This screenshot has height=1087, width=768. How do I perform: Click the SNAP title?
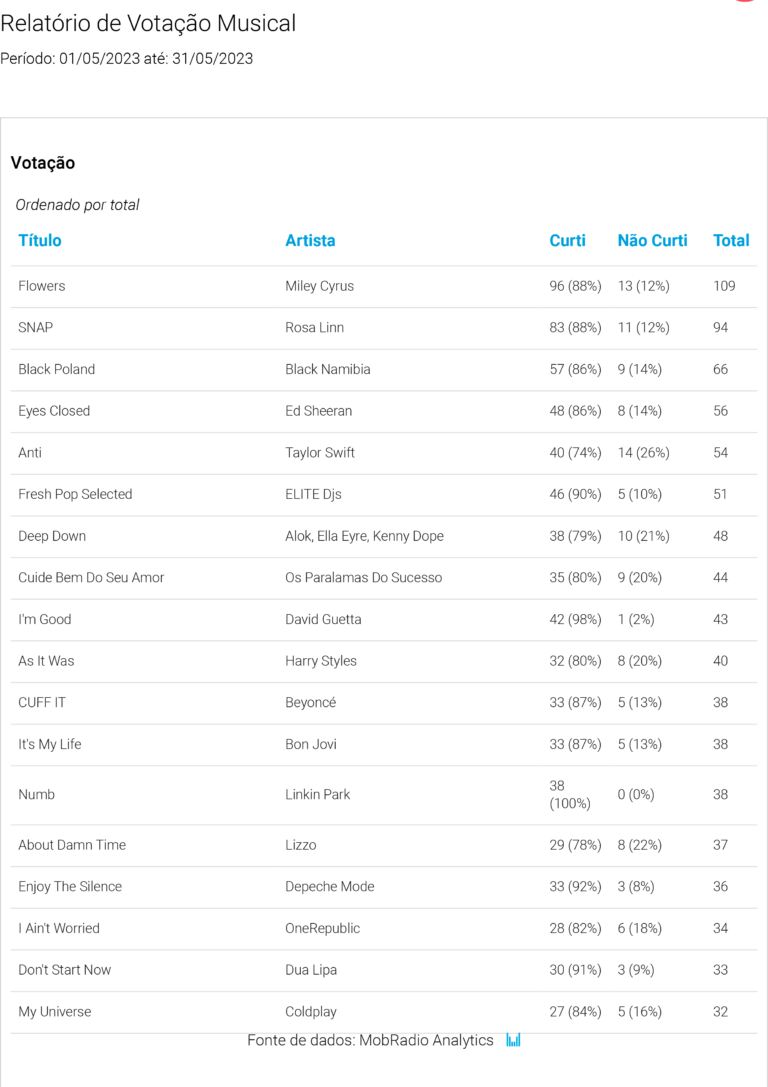(x=35, y=327)
